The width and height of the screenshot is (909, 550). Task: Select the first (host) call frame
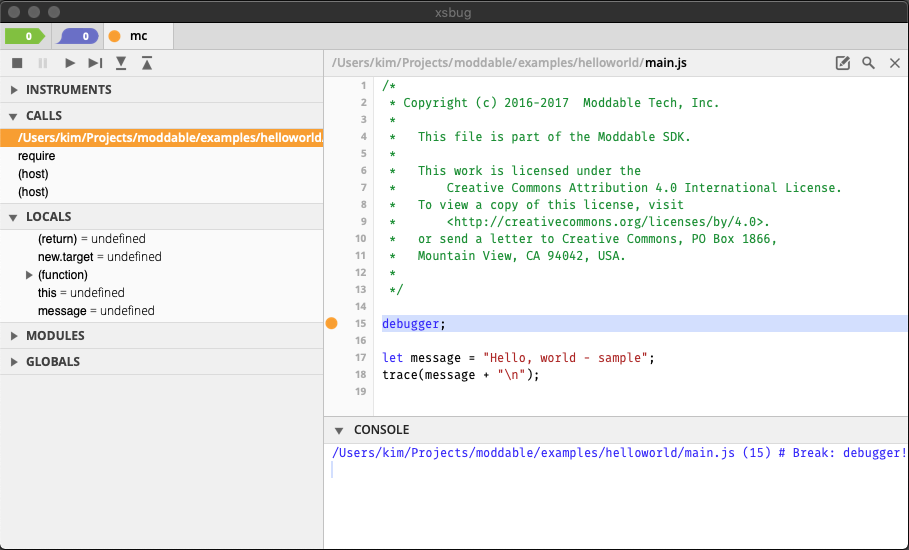161,174
